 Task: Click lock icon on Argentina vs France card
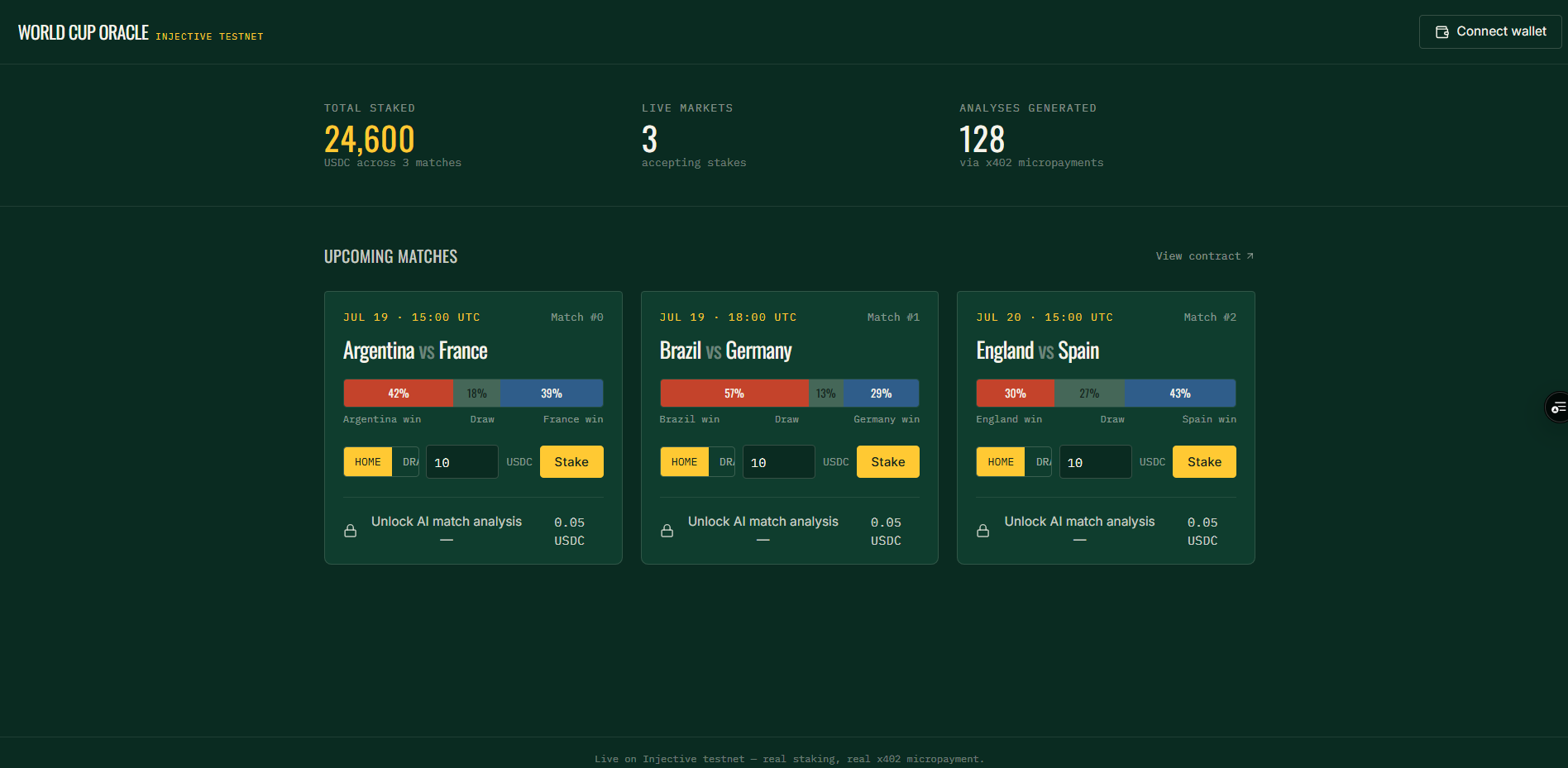pos(351,531)
